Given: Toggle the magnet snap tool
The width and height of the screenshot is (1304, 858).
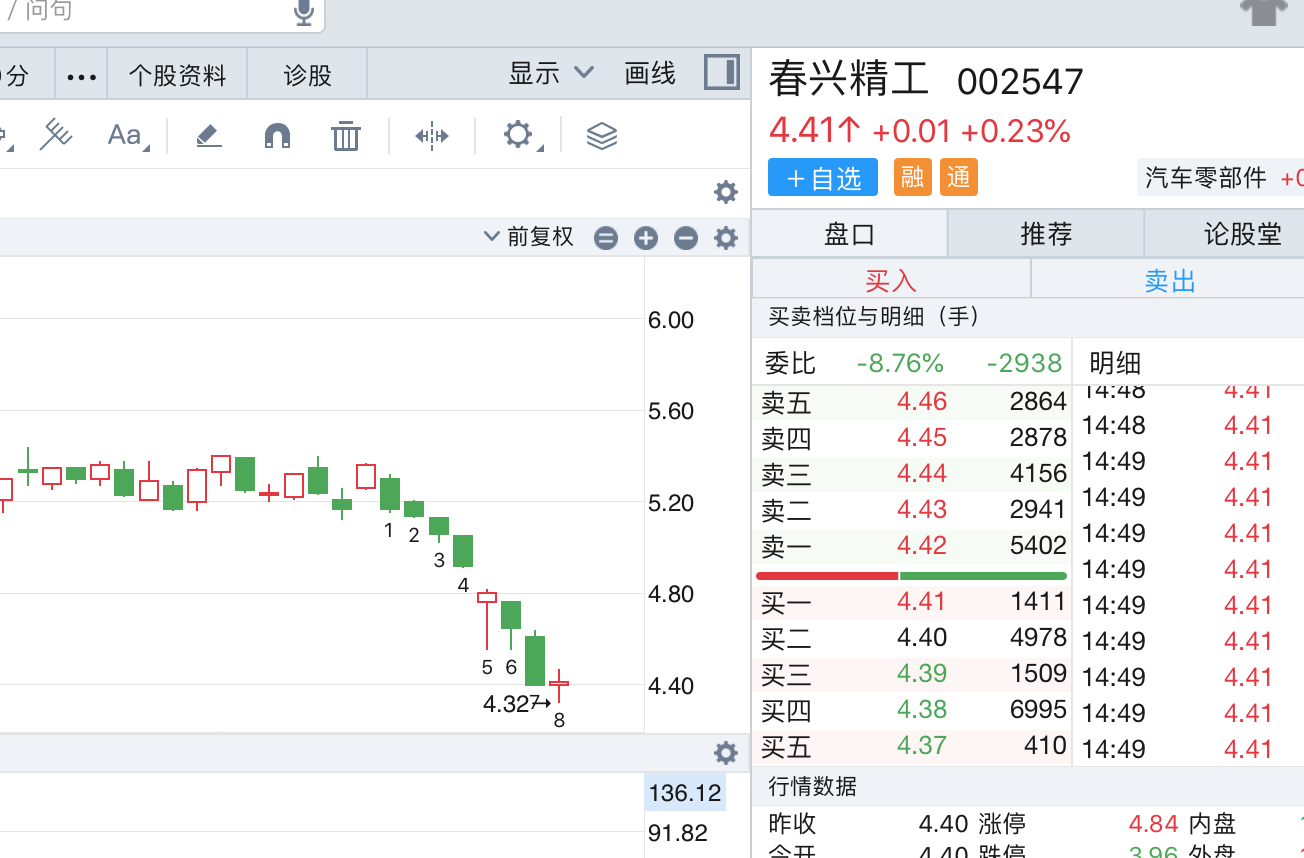Looking at the screenshot, I should pyautogui.click(x=277, y=135).
